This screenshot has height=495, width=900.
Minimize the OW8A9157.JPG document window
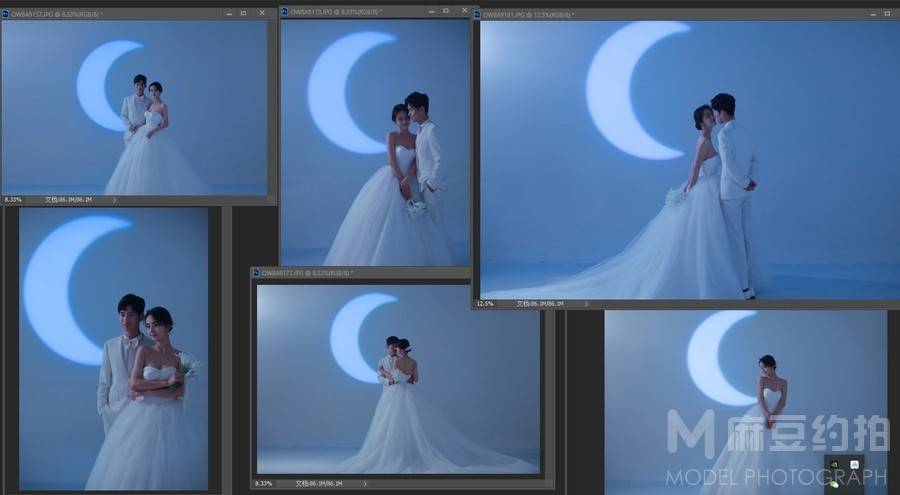coord(229,13)
